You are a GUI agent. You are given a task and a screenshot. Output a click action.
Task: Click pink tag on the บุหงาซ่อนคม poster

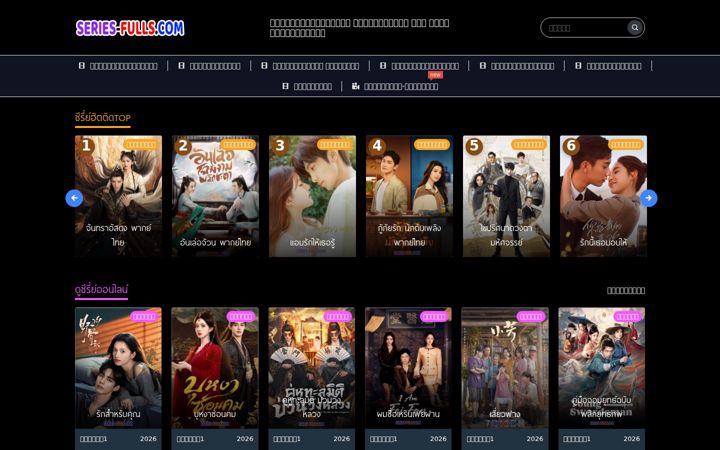(x=241, y=316)
